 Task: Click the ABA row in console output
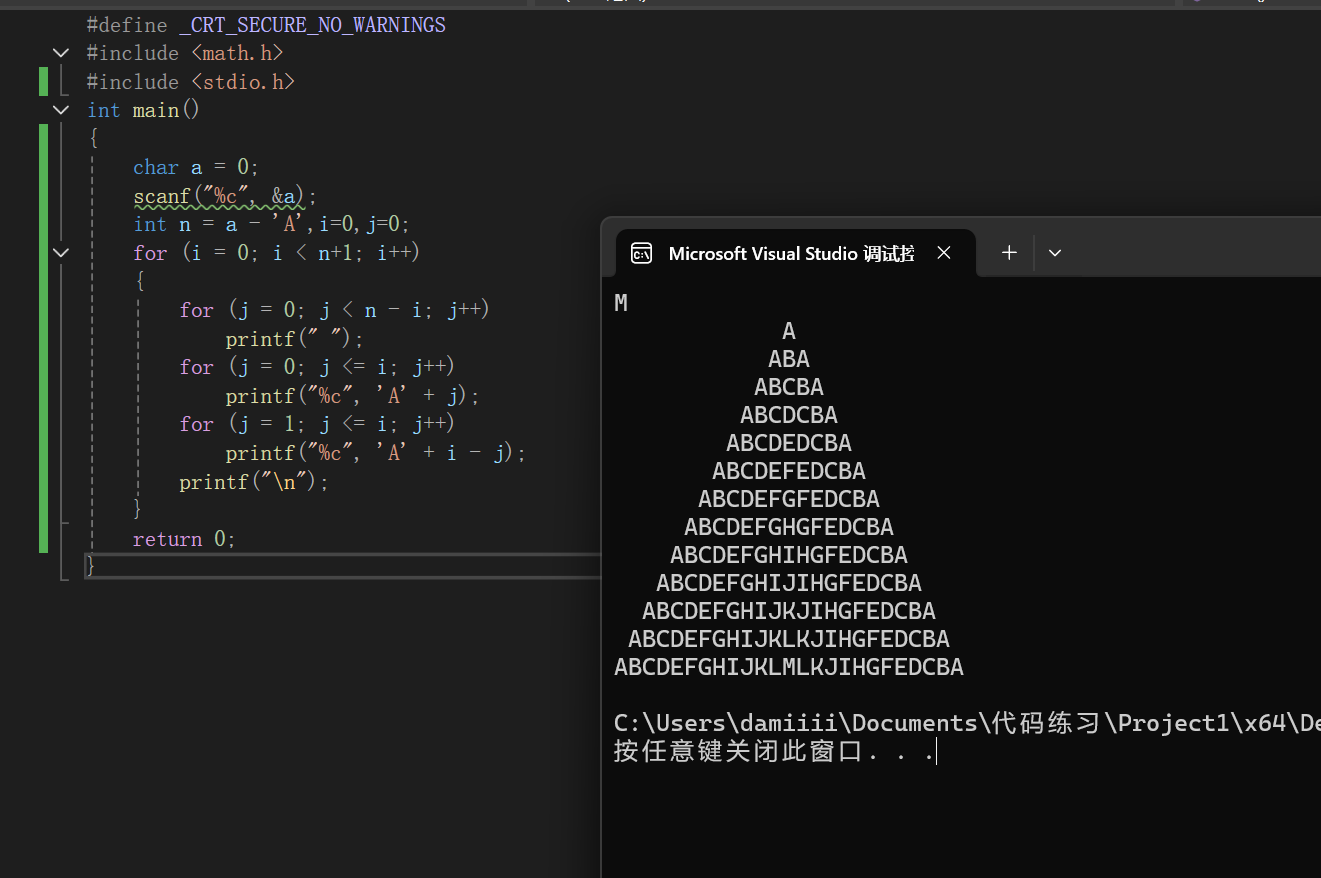pyautogui.click(x=789, y=359)
